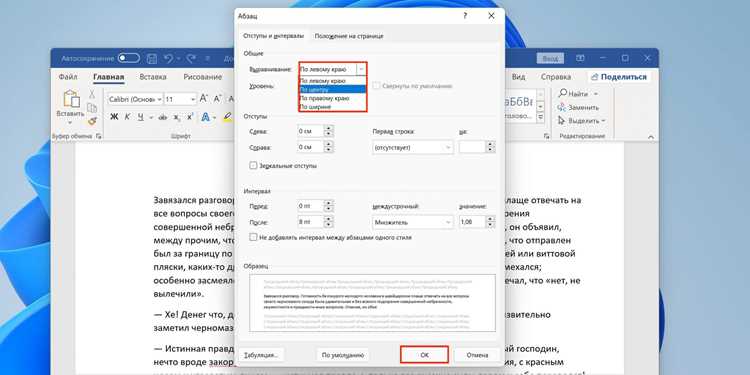Click the Справа indent input field

pos(310,146)
